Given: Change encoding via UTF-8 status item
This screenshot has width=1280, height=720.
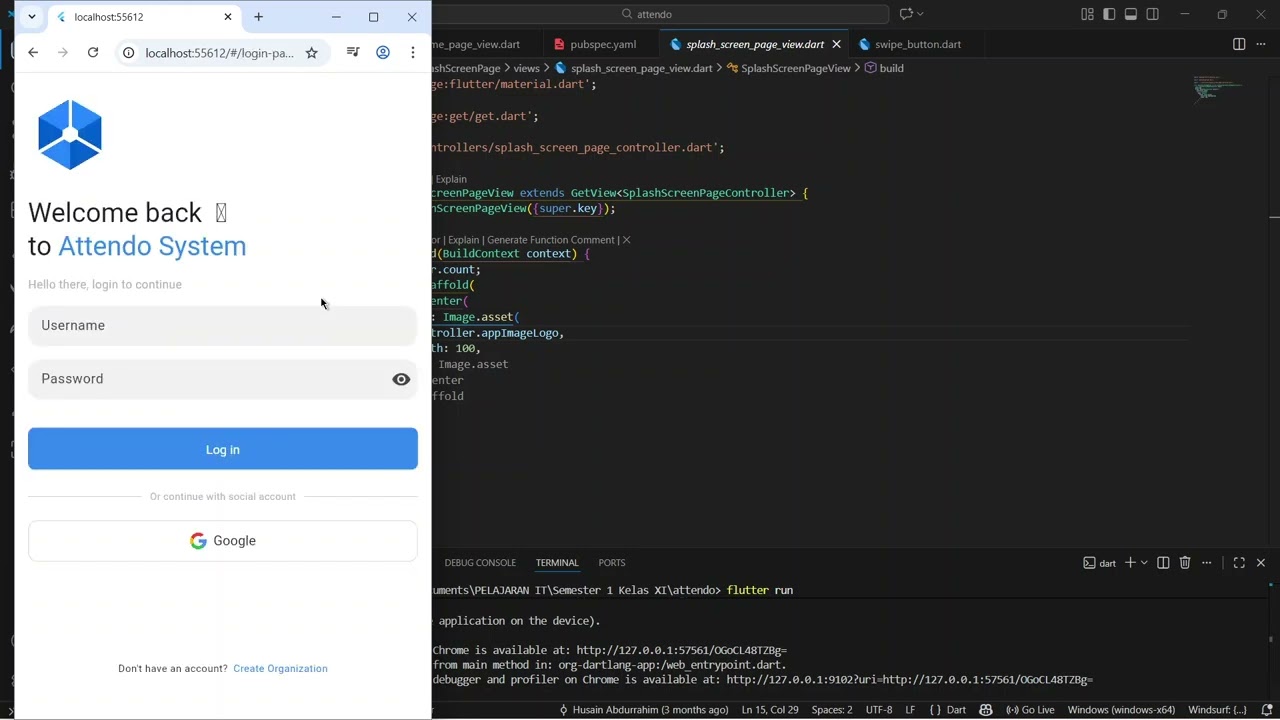Looking at the screenshot, I should 878,710.
